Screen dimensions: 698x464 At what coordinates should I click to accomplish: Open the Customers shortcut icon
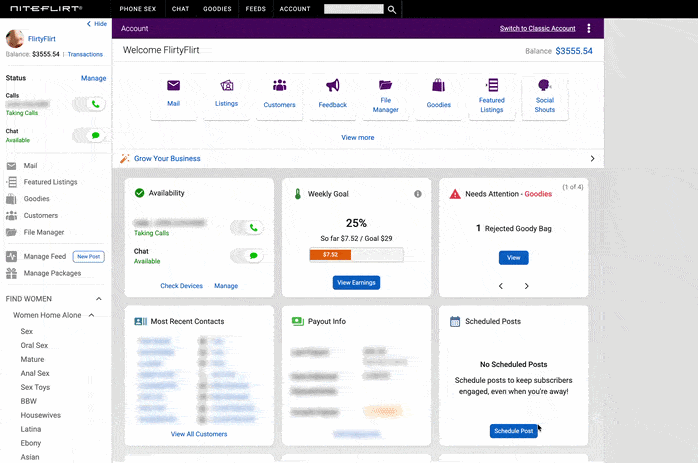click(x=280, y=85)
